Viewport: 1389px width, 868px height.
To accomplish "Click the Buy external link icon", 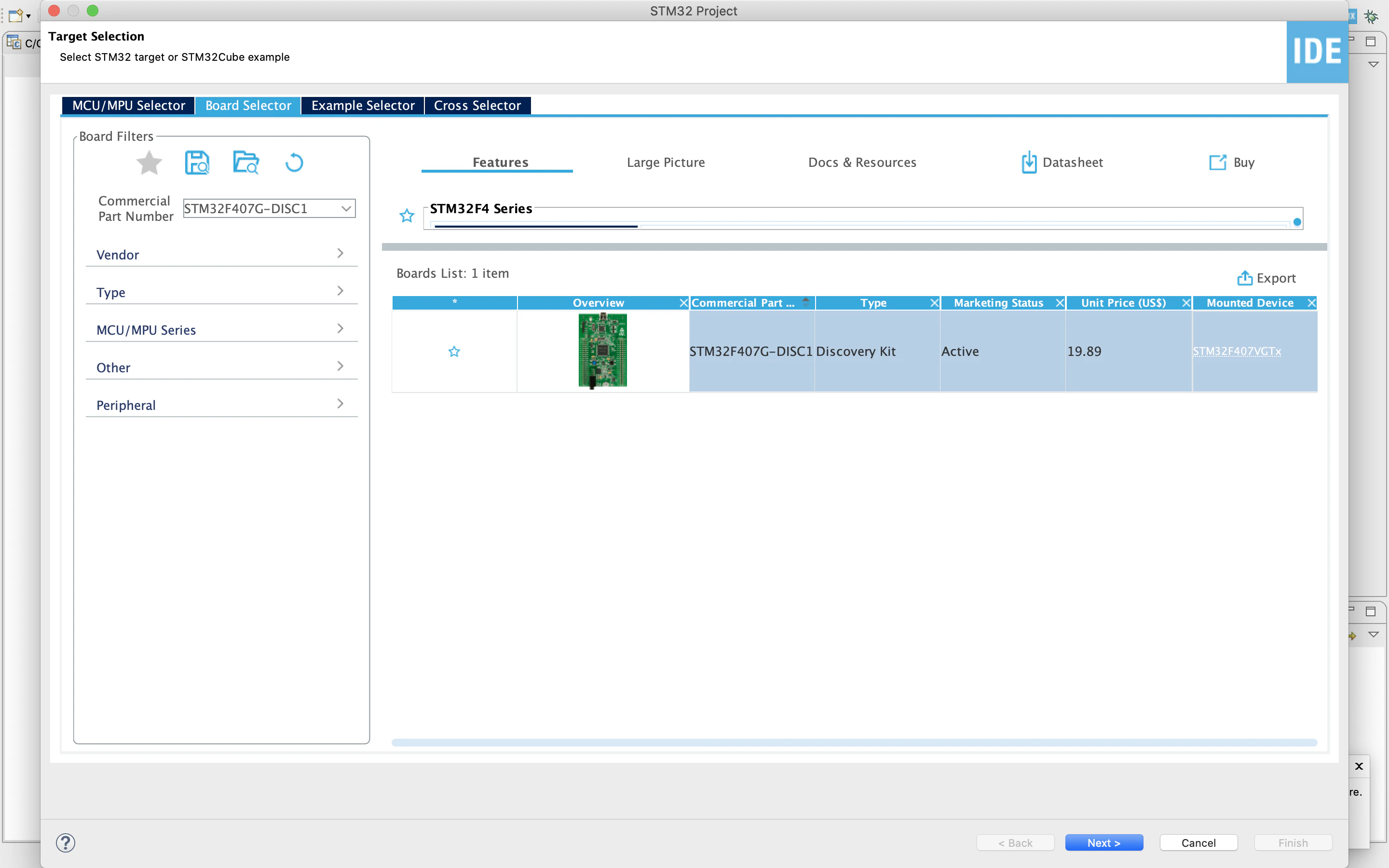I will pyautogui.click(x=1217, y=163).
